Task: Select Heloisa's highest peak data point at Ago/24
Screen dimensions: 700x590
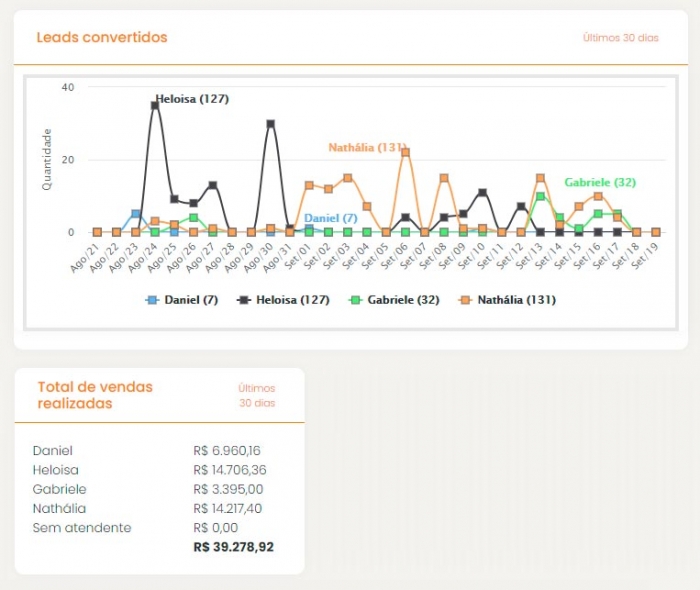Action: pos(155,105)
